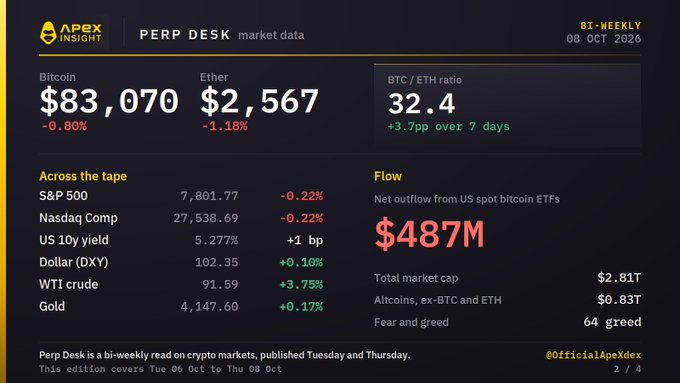Click the 2 / 4 page indicator
The image size is (680, 383).
click(x=627, y=369)
